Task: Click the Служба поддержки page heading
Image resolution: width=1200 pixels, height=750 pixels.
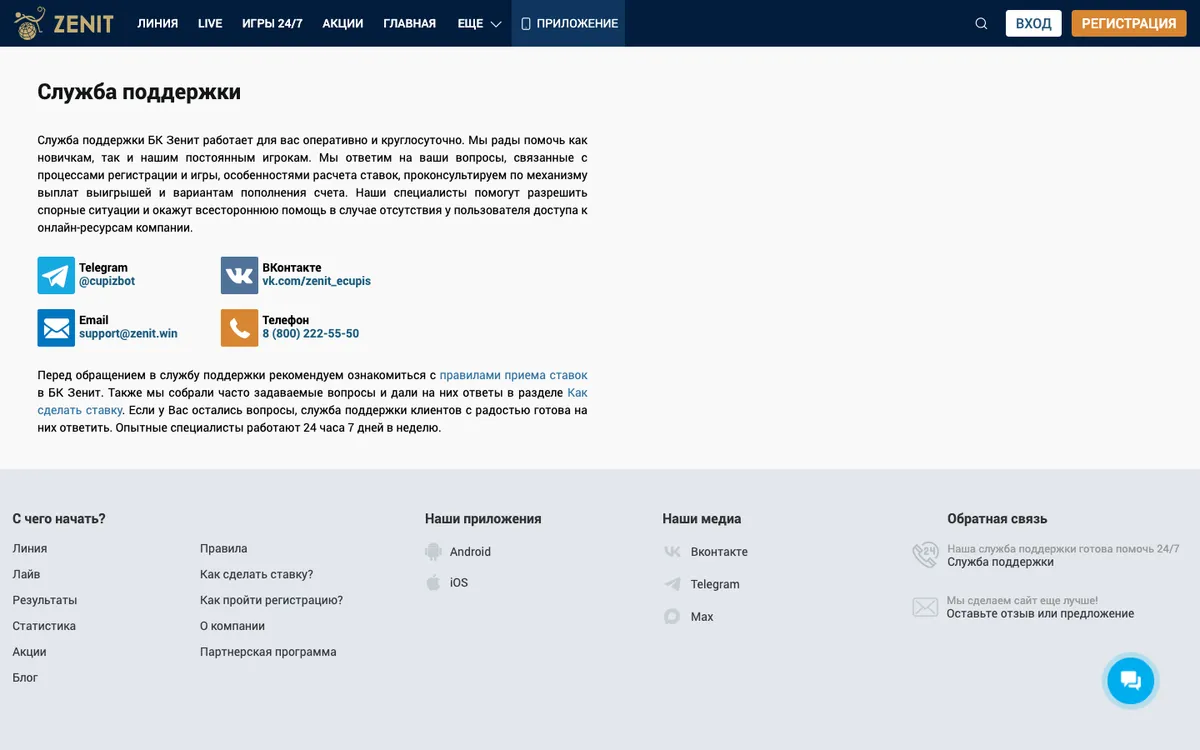Action: pyautogui.click(x=139, y=92)
